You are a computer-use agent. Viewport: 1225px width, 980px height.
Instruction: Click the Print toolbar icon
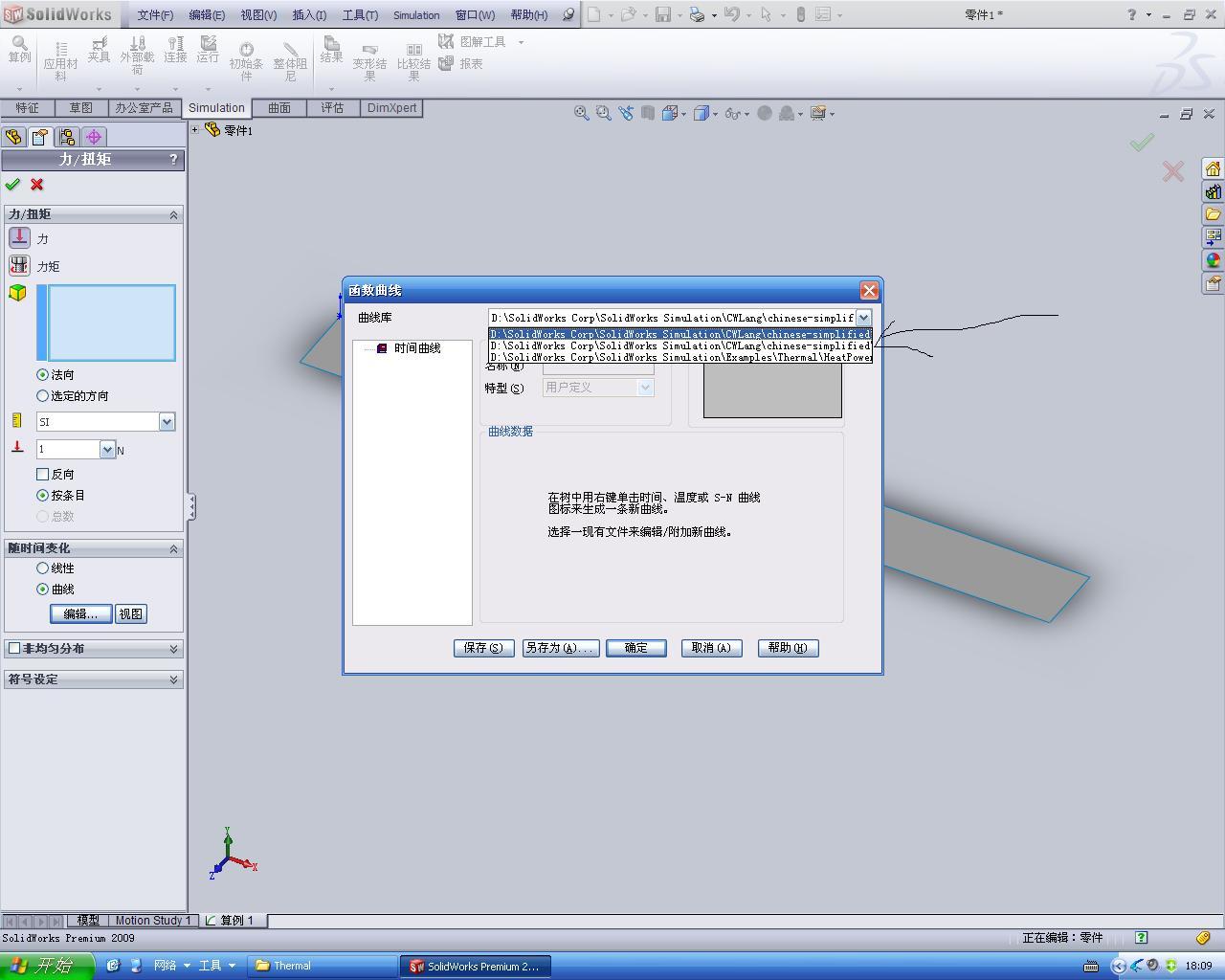click(x=696, y=14)
